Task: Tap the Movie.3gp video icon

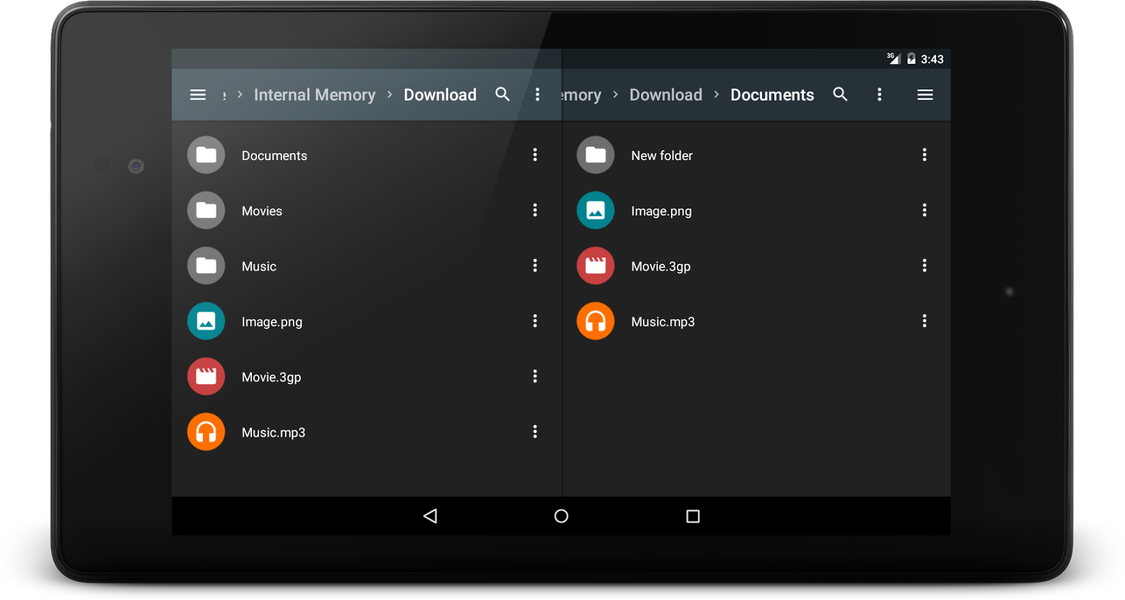Action: (206, 376)
